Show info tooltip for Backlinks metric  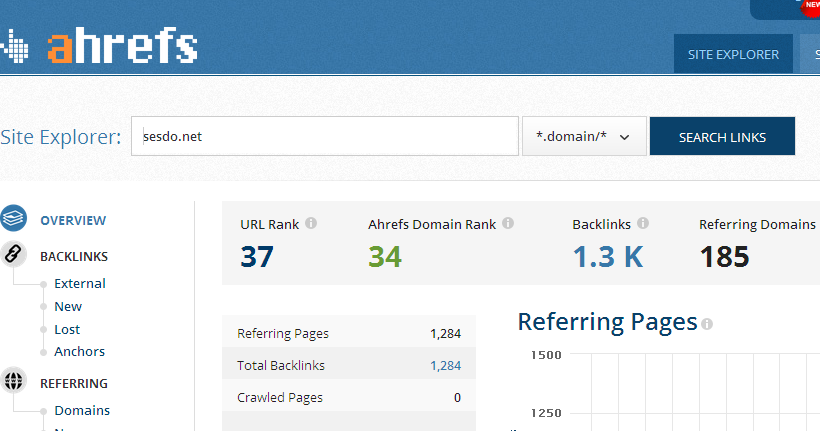click(x=643, y=223)
